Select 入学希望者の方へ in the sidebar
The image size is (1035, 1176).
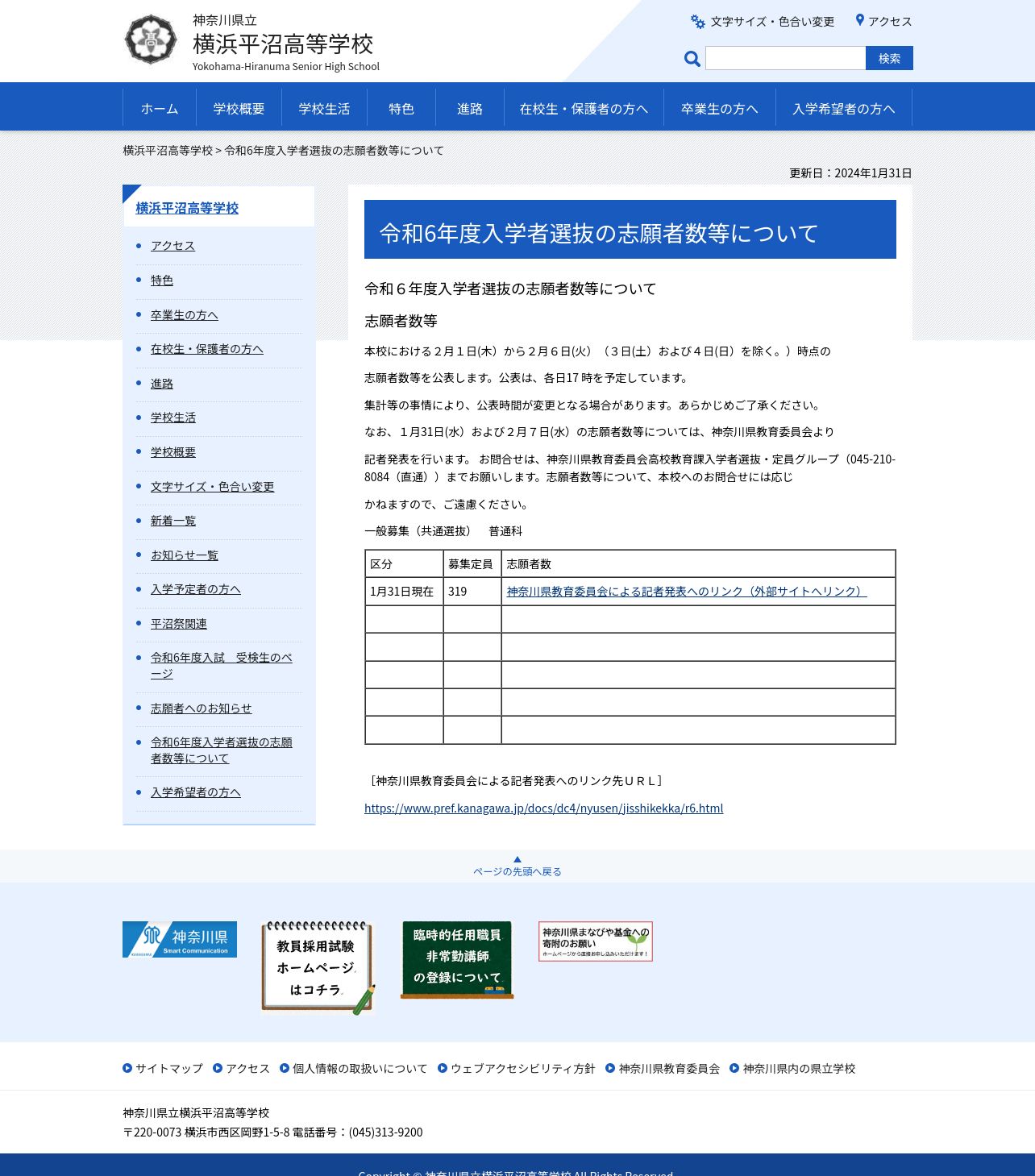196,792
